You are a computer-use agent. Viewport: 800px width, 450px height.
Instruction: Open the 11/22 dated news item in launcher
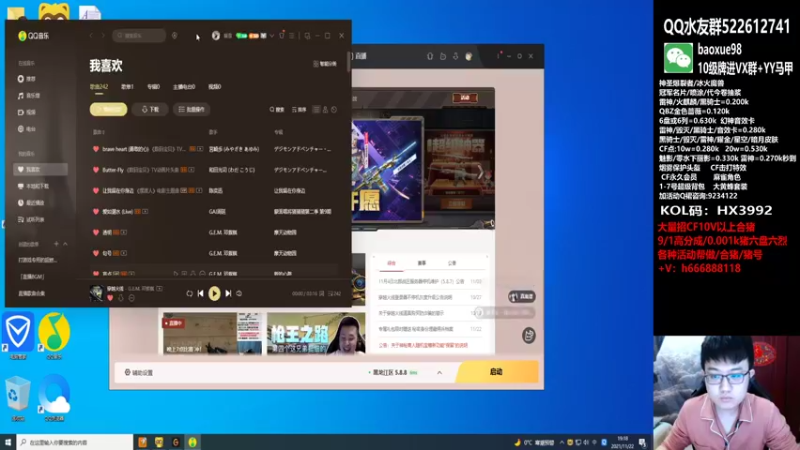(x=430, y=329)
